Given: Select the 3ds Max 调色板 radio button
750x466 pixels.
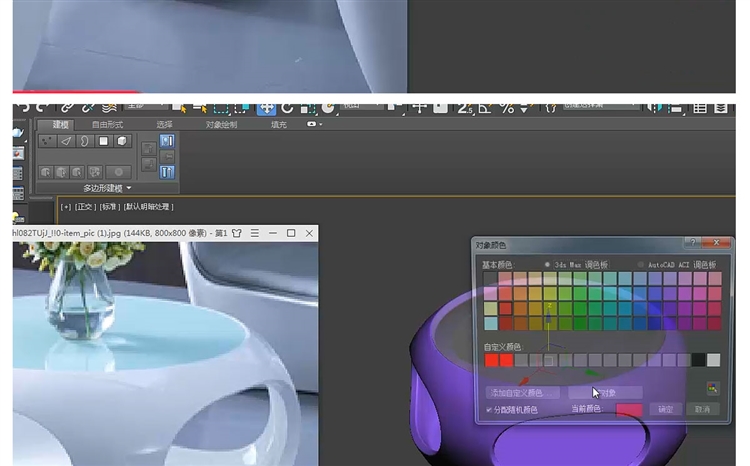Looking at the screenshot, I should (x=547, y=265).
